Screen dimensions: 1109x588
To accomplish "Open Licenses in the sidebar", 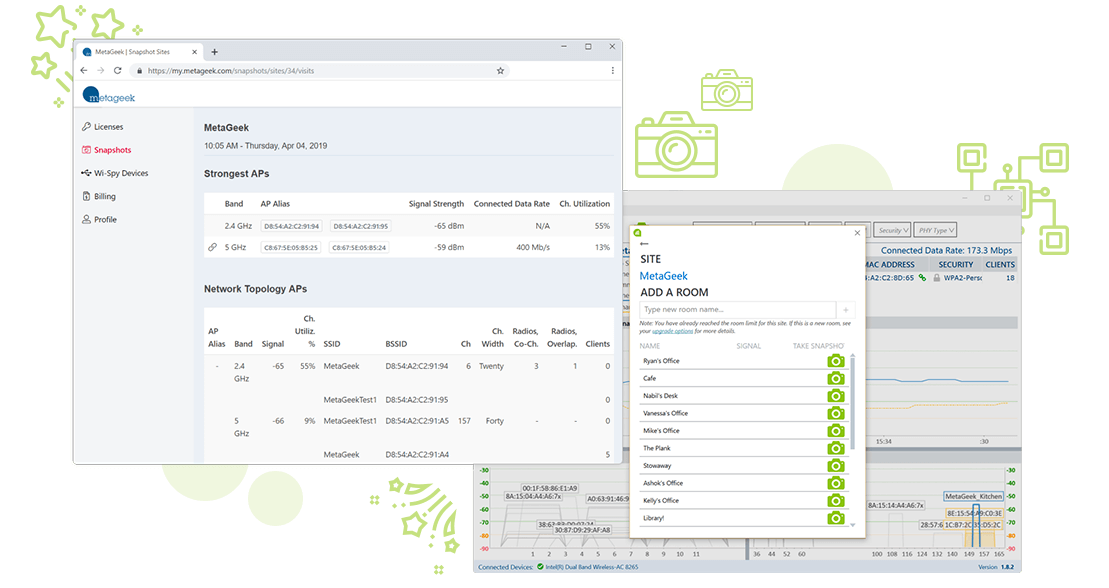I will (x=103, y=127).
